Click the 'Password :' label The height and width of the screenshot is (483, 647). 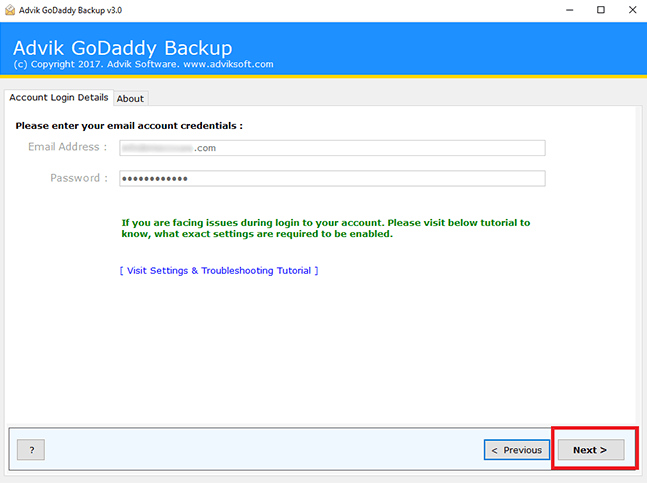pyautogui.click(x=79, y=178)
